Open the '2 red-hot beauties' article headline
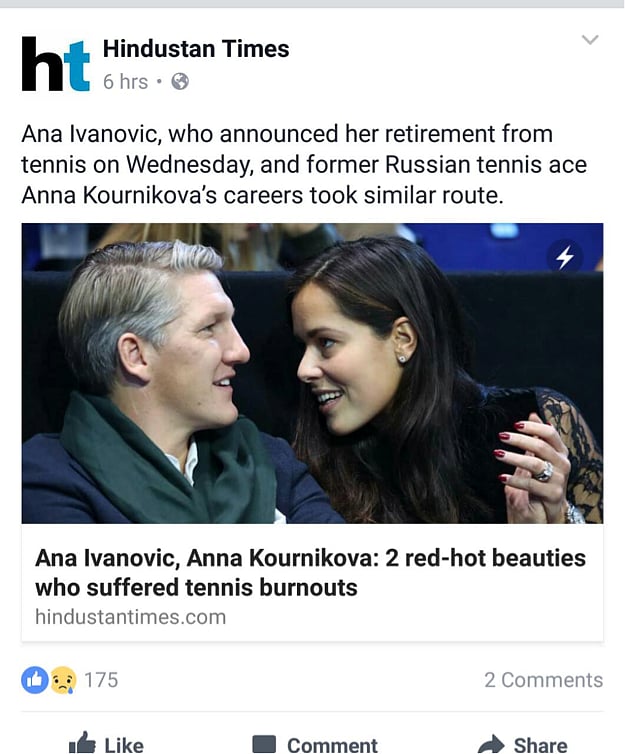The image size is (625, 754). click(310, 572)
